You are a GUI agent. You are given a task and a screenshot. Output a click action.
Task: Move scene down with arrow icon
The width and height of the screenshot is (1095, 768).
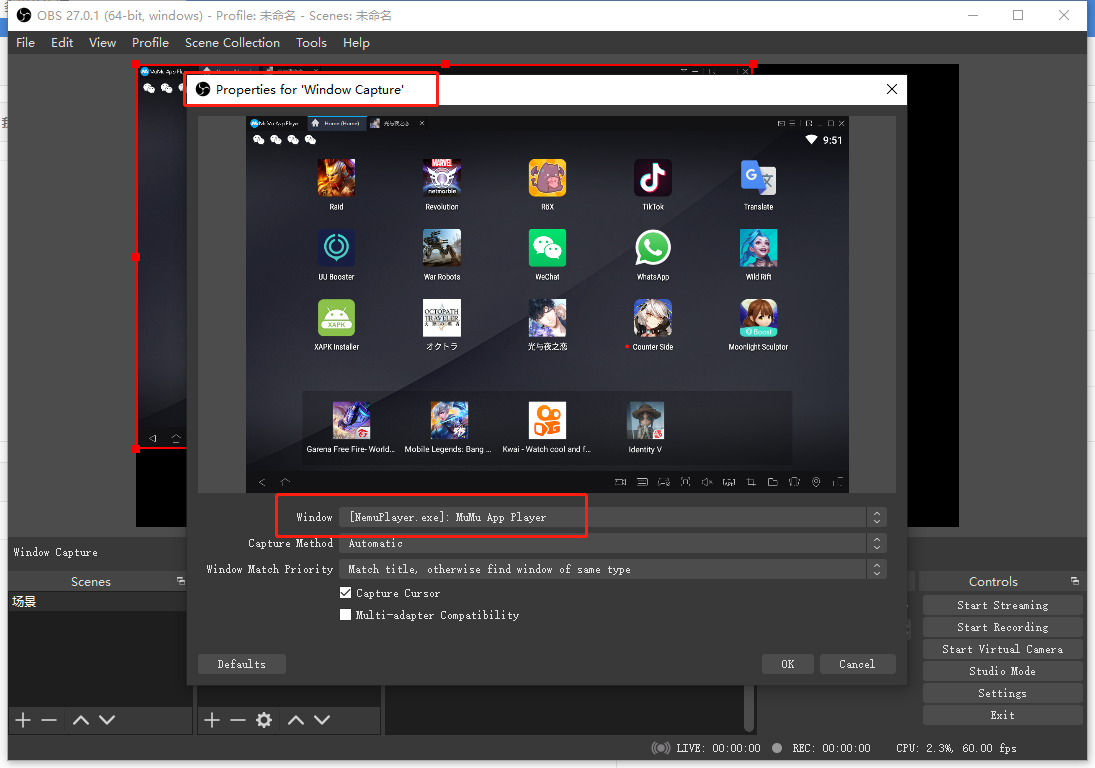107,720
